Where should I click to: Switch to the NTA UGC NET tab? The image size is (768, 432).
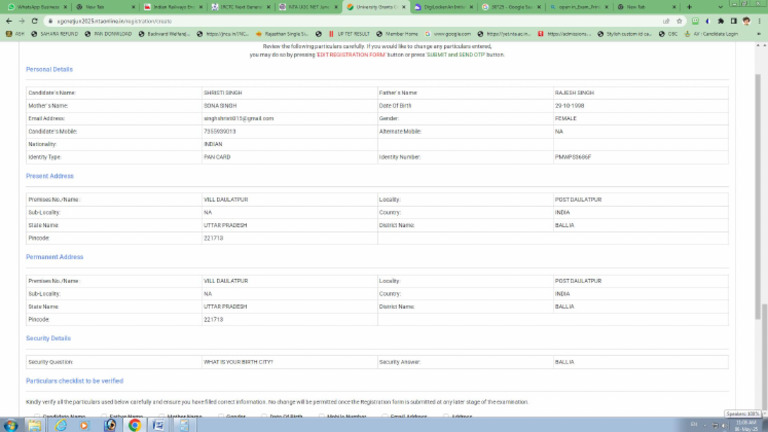308,7
